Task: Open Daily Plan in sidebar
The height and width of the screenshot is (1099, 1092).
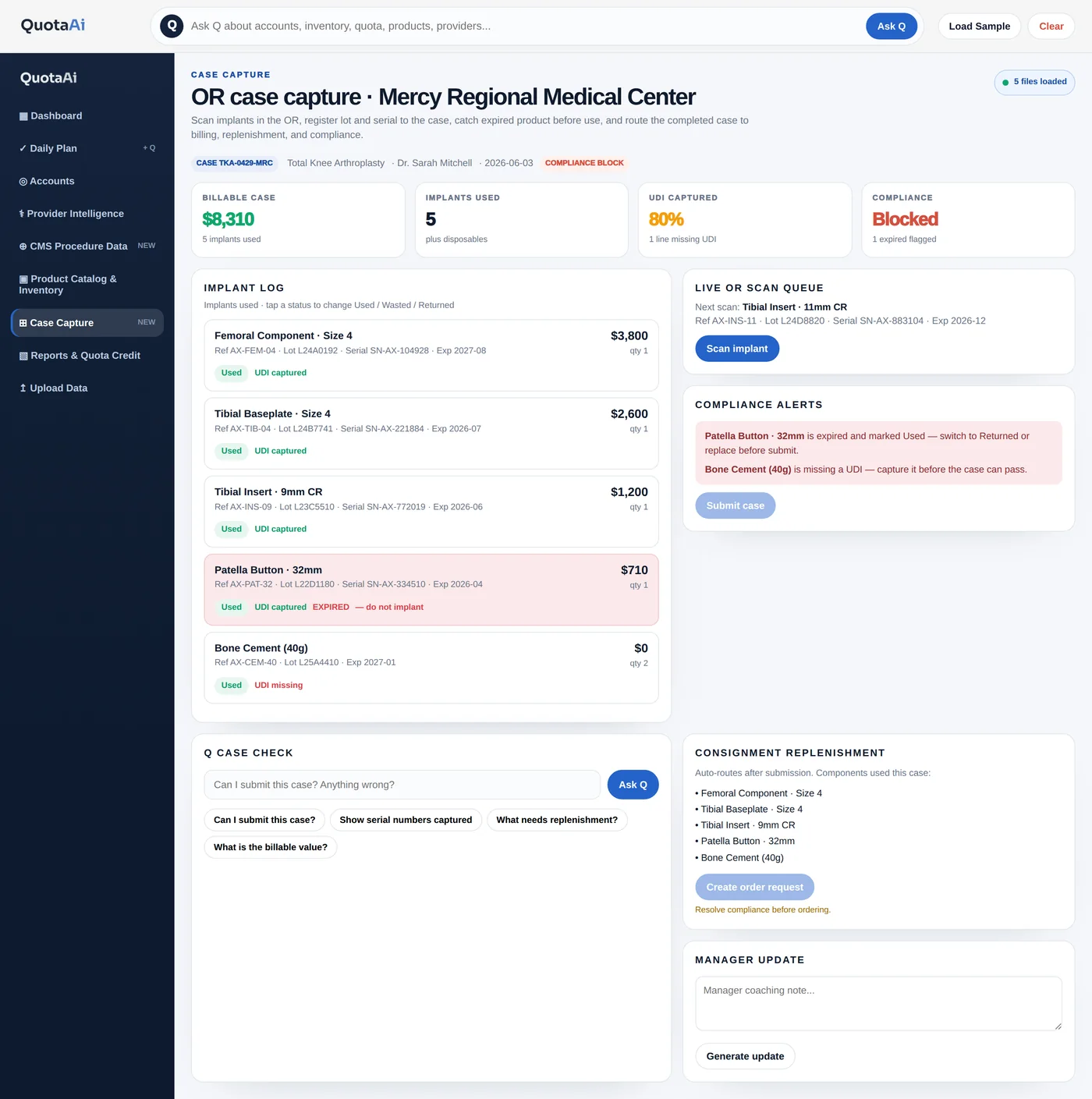Action: point(87,148)
